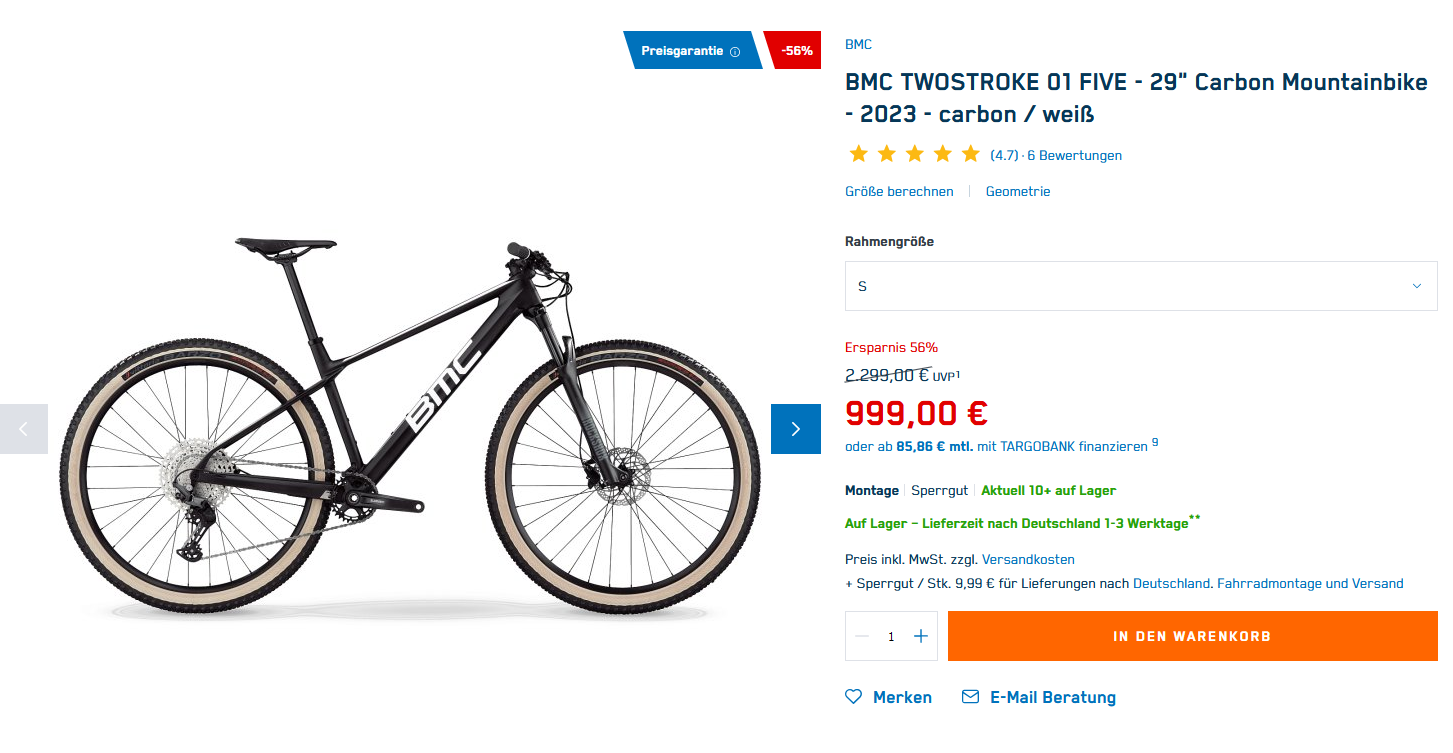Click the info icon on Preisgarantie badge

(735, 52)
